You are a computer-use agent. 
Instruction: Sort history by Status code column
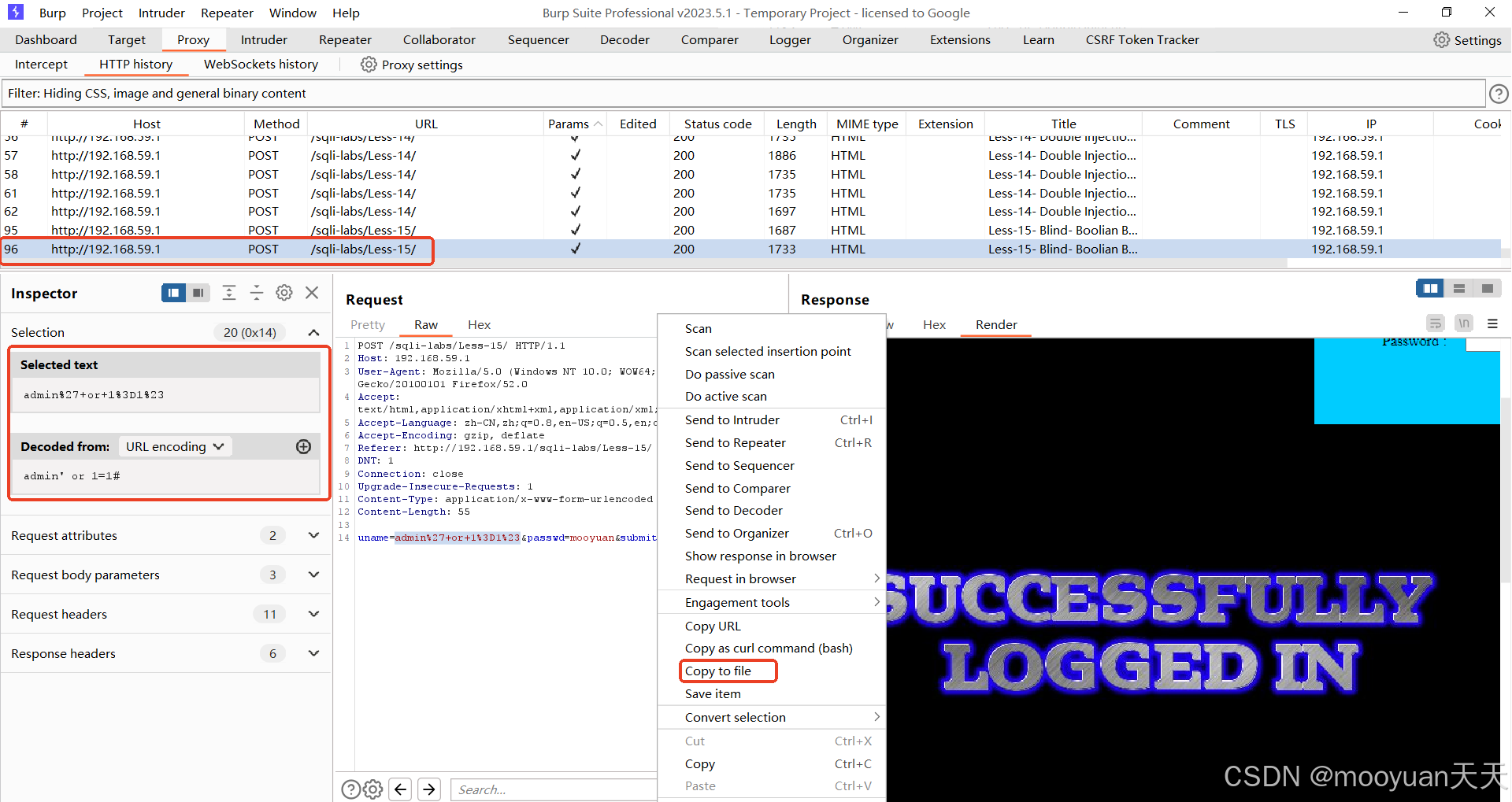717,124
